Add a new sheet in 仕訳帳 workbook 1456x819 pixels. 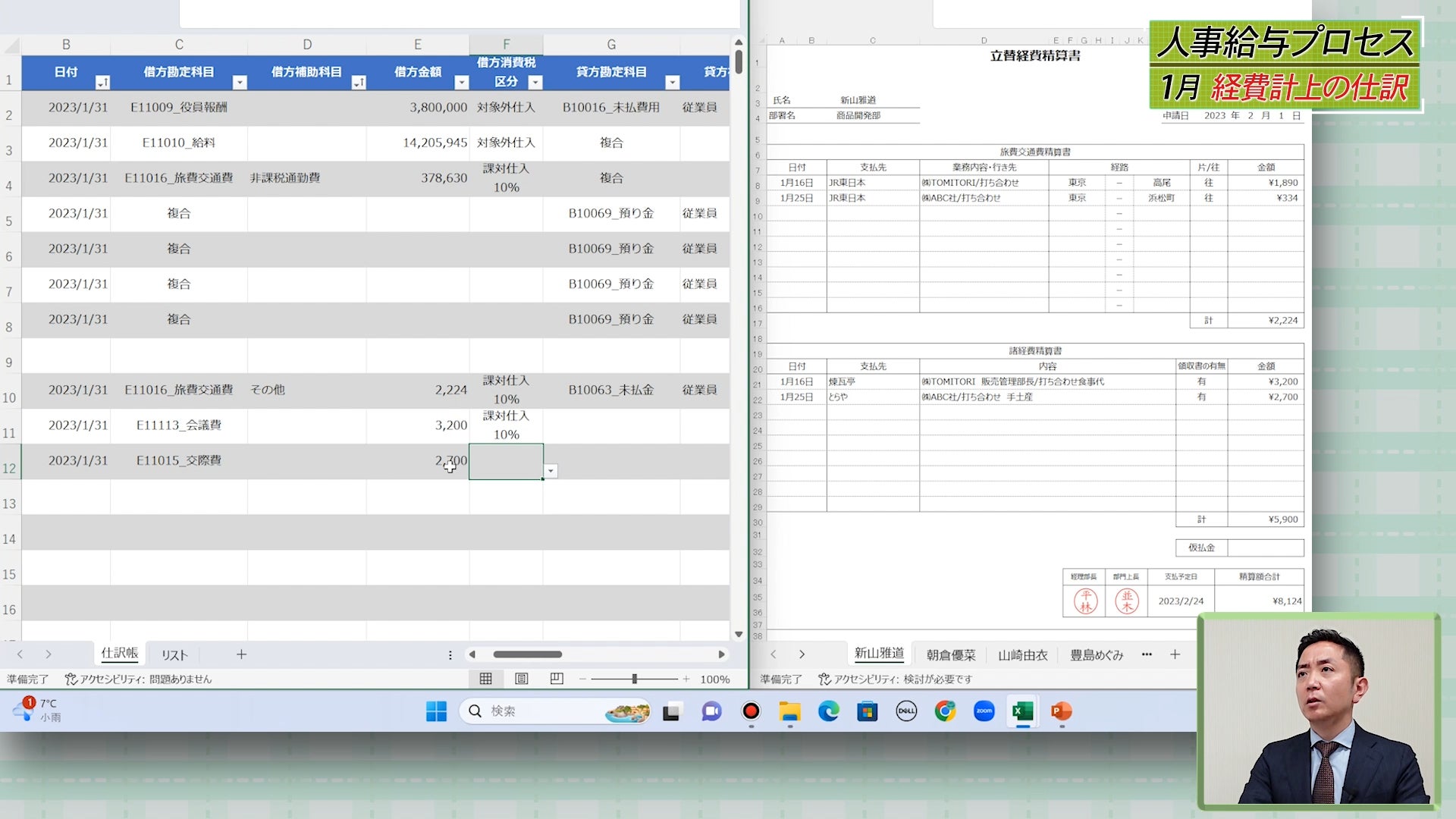pyautogui.click(x=241, y=654)
